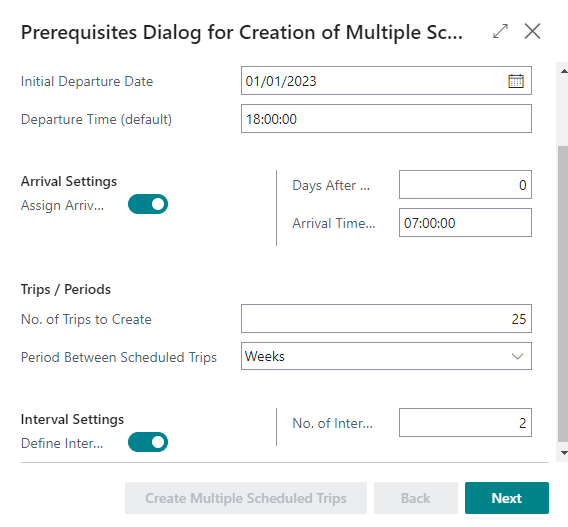This screenshot has height=527, width=568.
Task: Select the Departure Time (default) field
Action: click(x=386, y=119)
